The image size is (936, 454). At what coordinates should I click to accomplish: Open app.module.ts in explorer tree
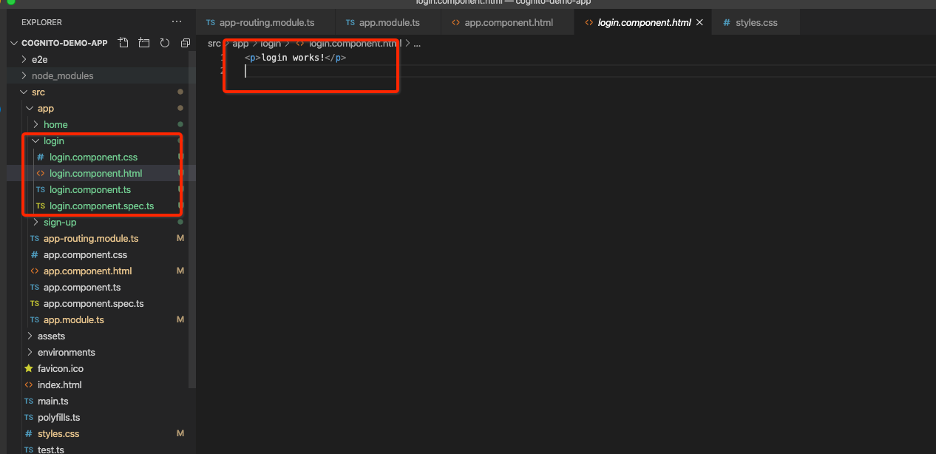pyautogui.click(x=74, y=320)
